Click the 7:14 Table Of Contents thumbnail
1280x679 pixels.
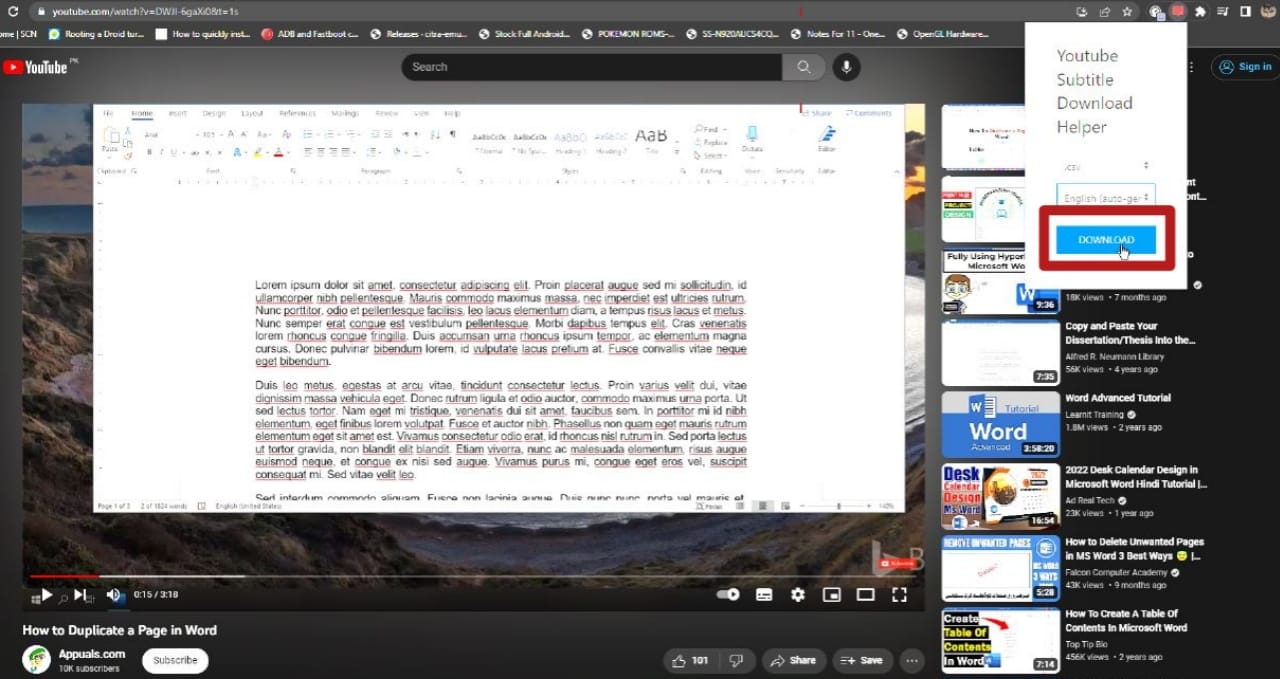(1001, 640)
